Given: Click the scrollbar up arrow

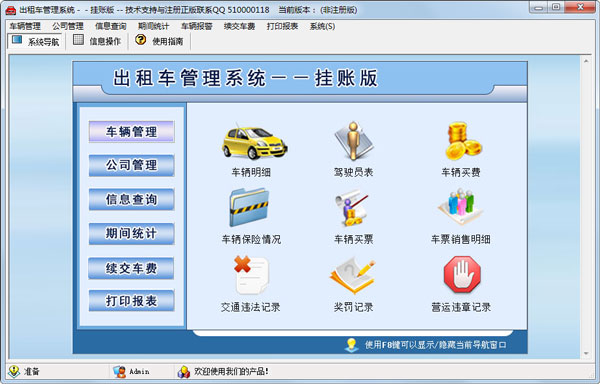Looking at the screenshot, I should pyautogui.click(x=586, y=60).
